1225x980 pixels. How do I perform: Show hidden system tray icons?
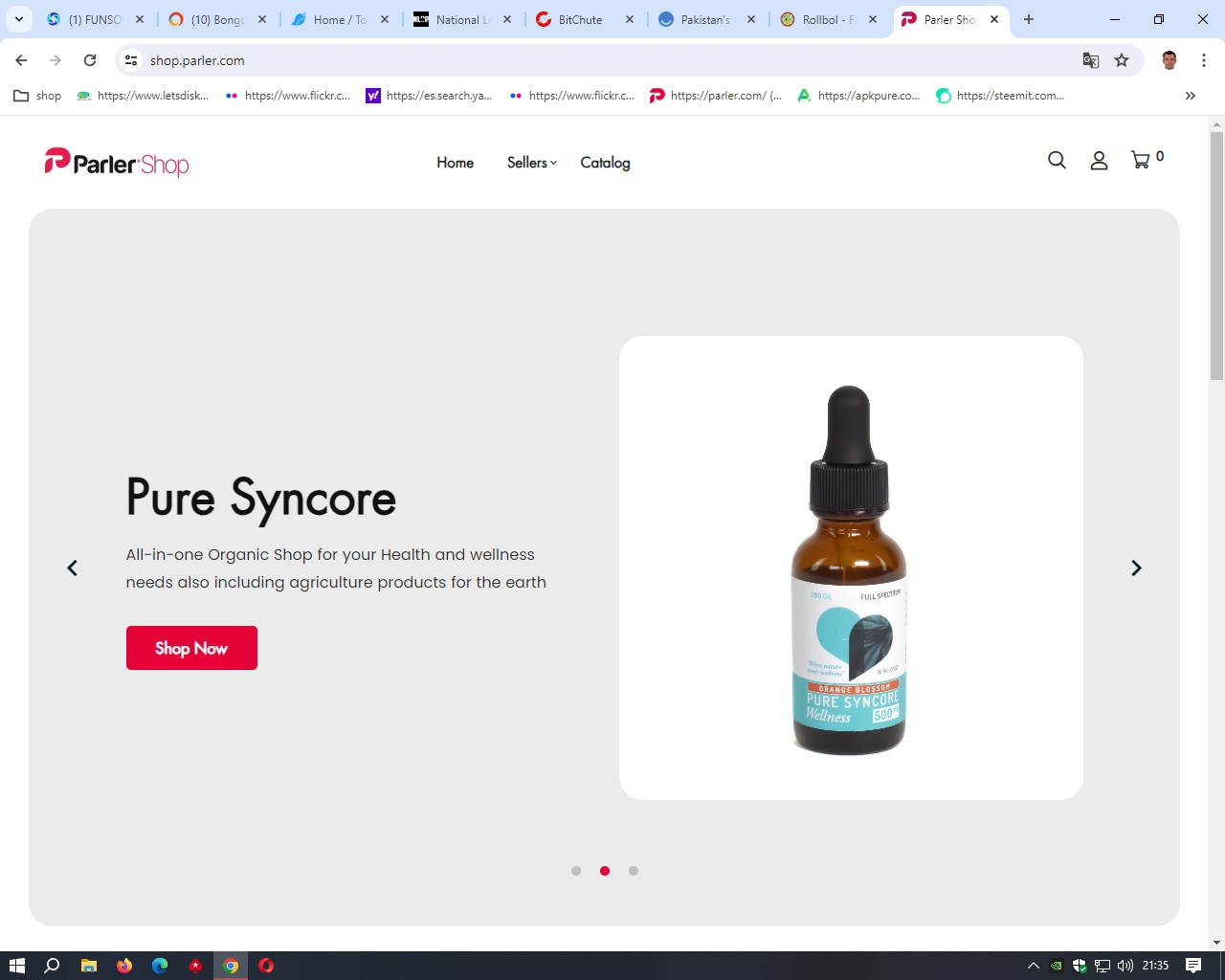(x=1034, y=966)
